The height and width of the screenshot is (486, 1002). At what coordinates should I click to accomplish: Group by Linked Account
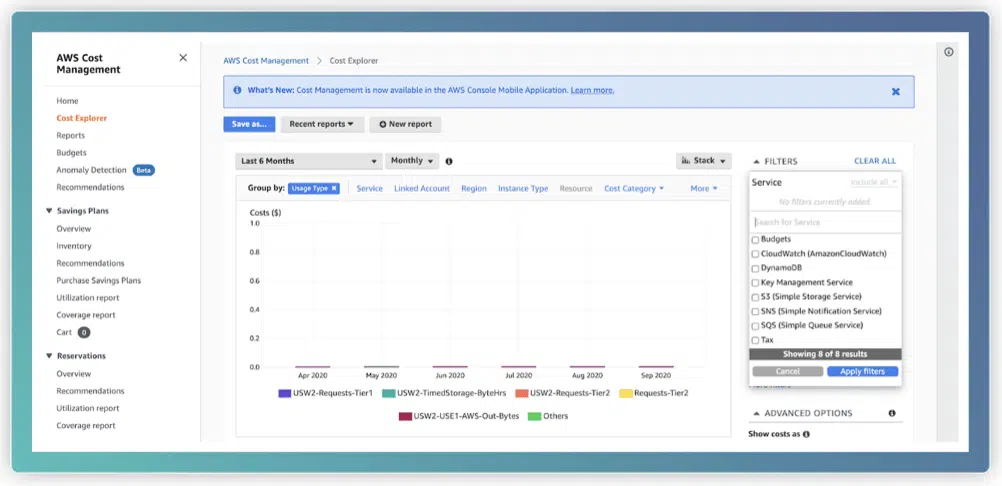pos(422,188)
